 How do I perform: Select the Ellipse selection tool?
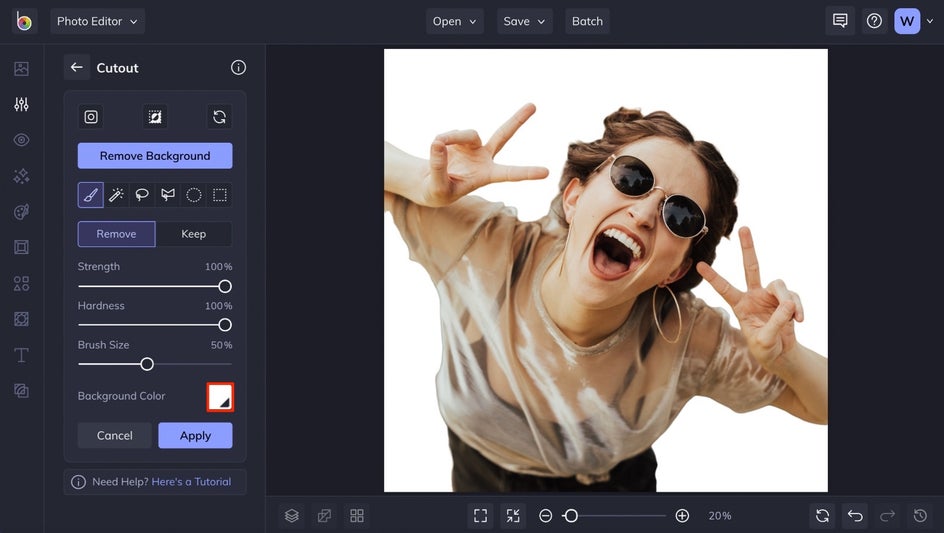pos(194,195)
